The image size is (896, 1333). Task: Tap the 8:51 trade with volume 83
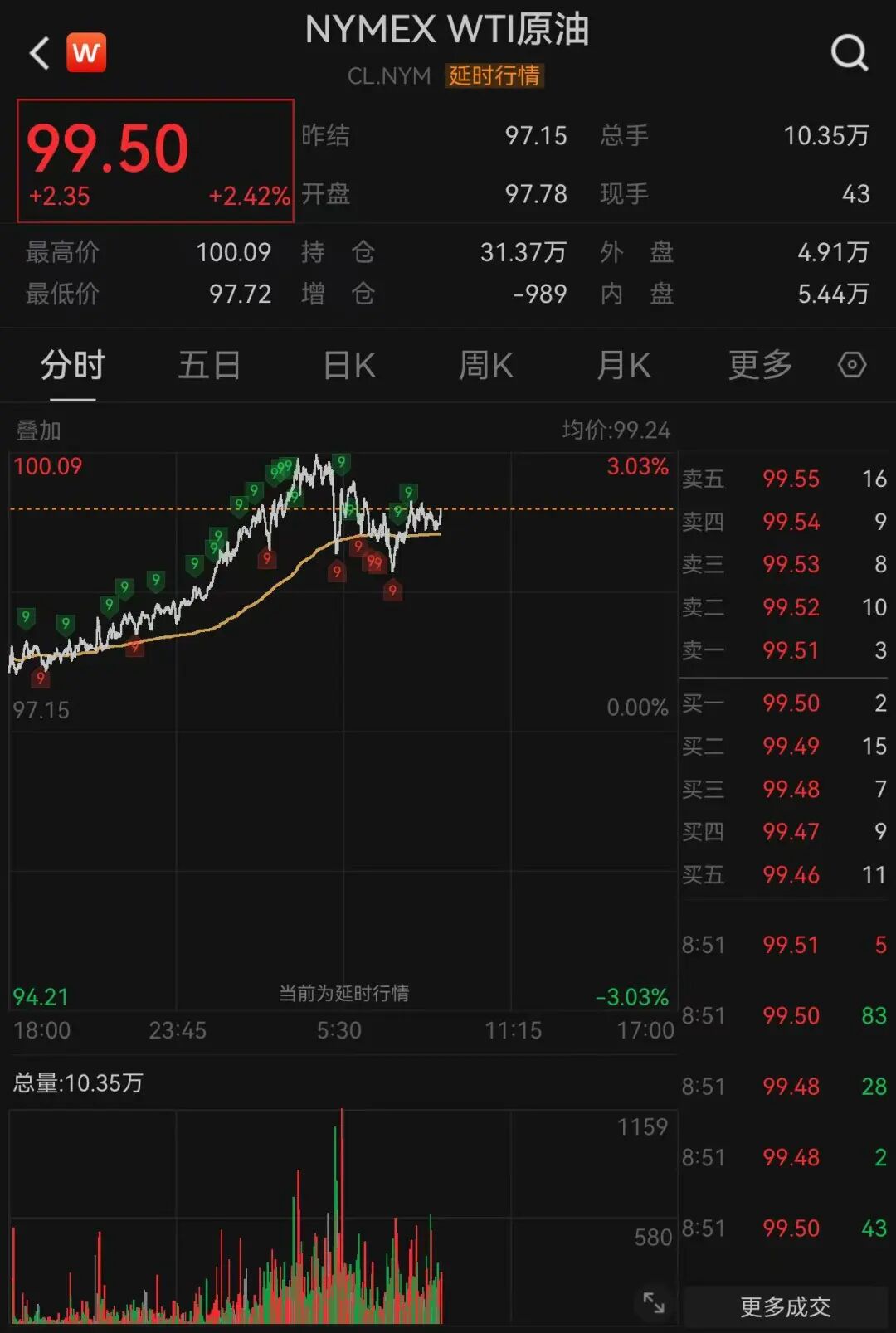(x=785, y=1015)
